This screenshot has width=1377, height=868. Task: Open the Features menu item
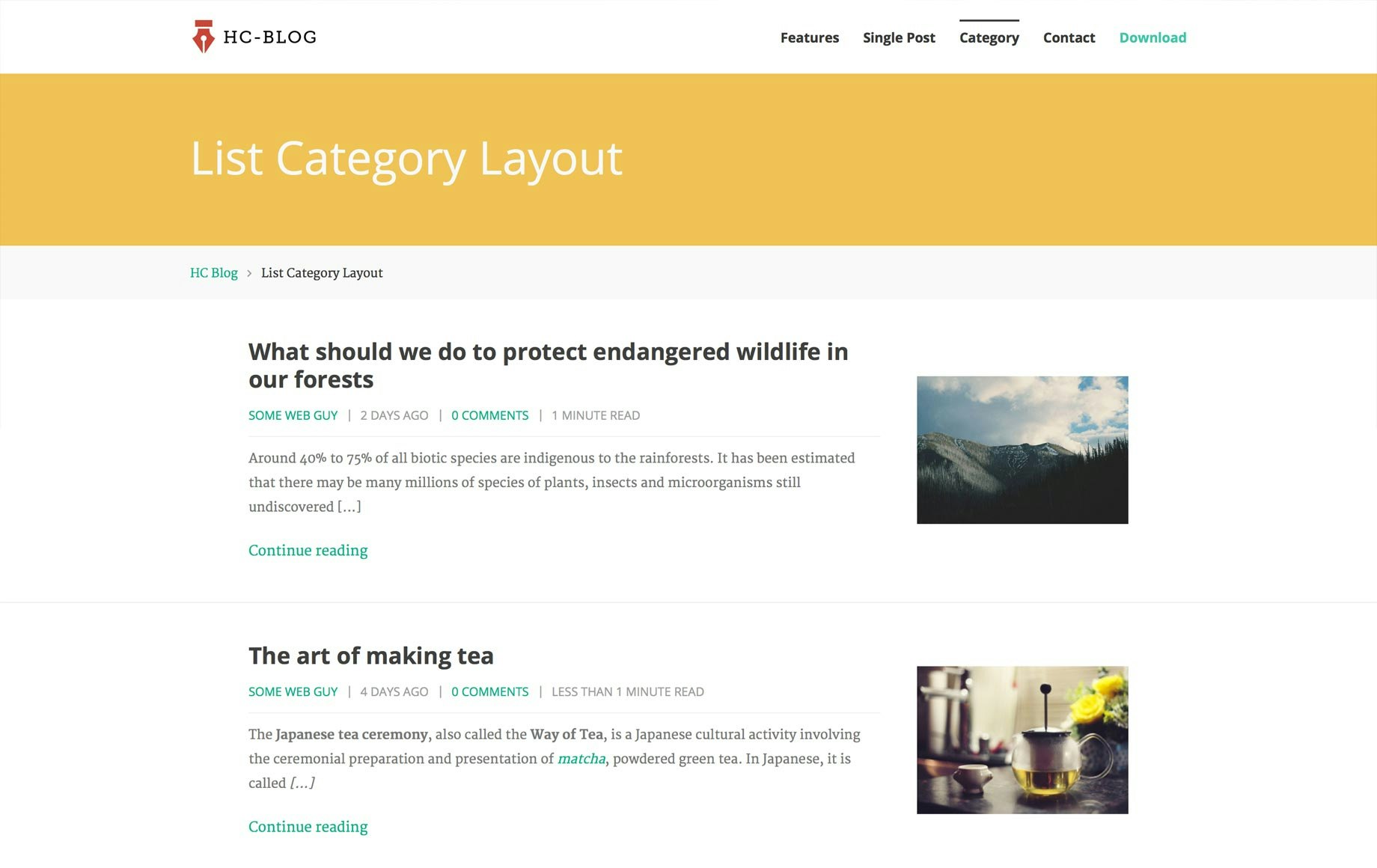point(810,37)
